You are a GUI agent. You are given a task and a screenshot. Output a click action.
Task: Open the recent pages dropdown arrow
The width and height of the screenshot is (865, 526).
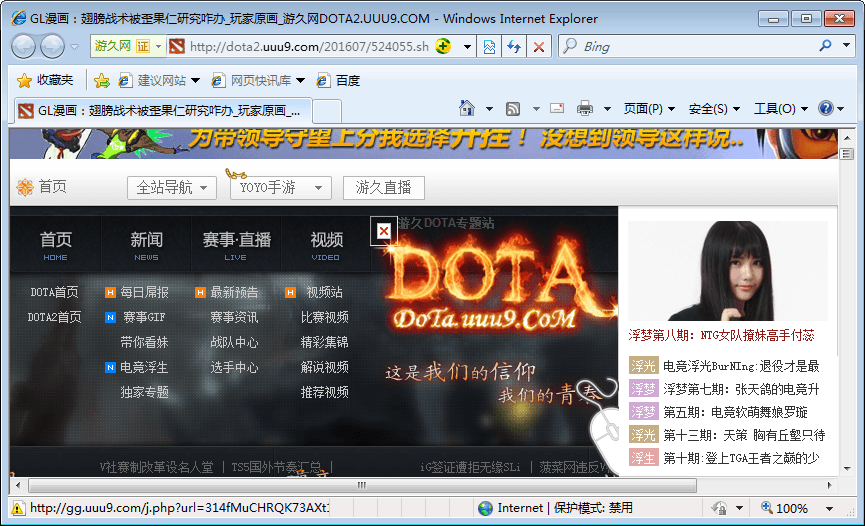pos(74,47)
